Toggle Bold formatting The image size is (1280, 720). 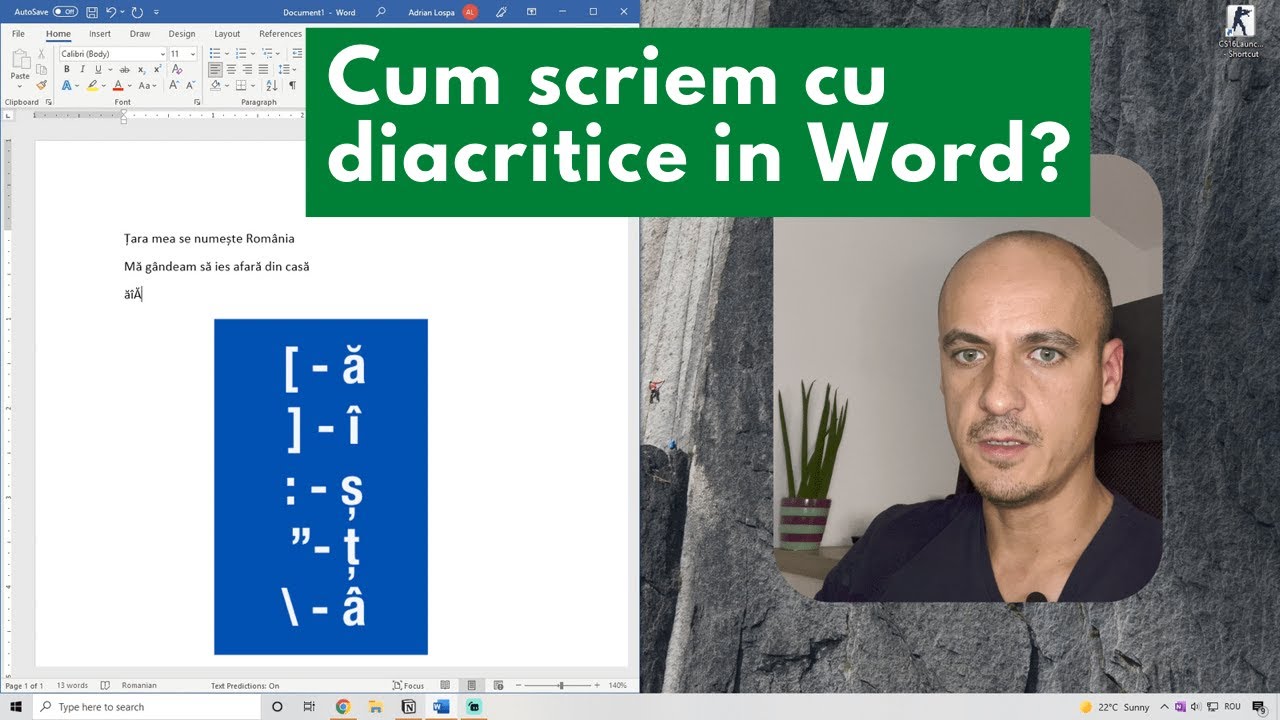[x=67, y=69]
